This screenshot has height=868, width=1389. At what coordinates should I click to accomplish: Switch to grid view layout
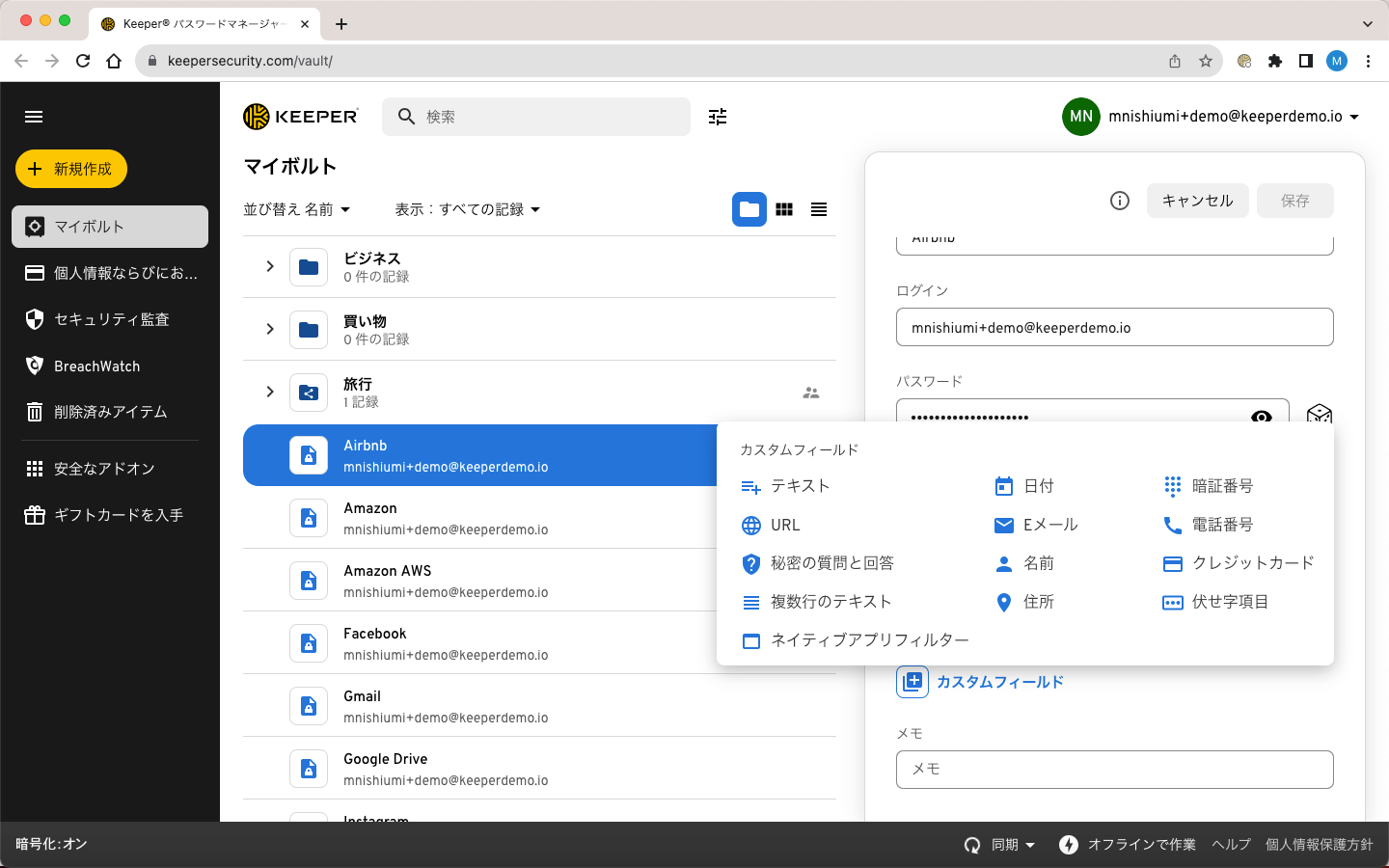784,209
